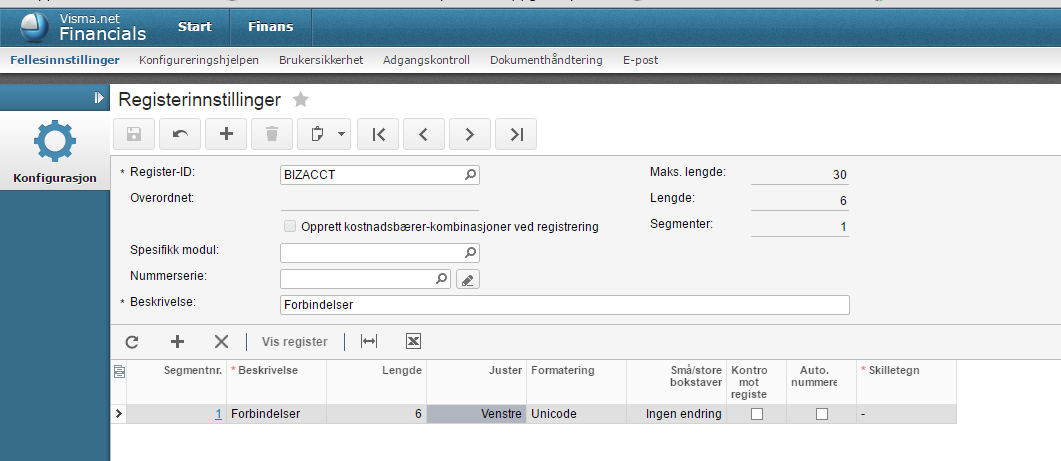Viewport: 1061px width, 461px height.
Task: Delete segment row with X icon
Action: [x=221, y=342]
